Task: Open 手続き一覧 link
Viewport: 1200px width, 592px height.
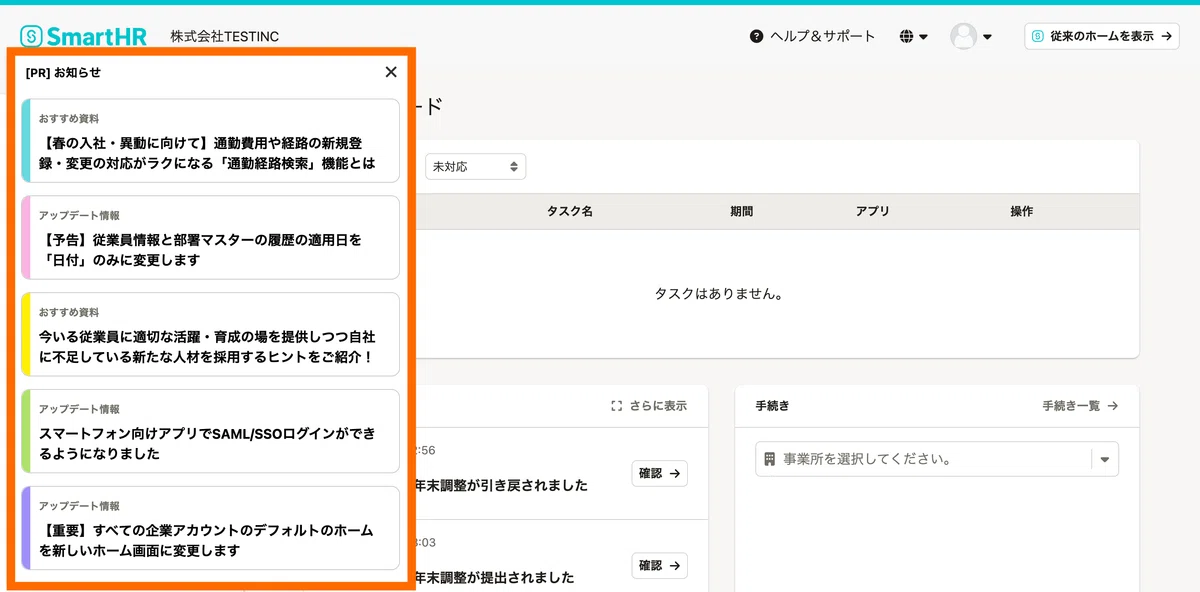Action: pyautogui.click(x=1080, y=406)
